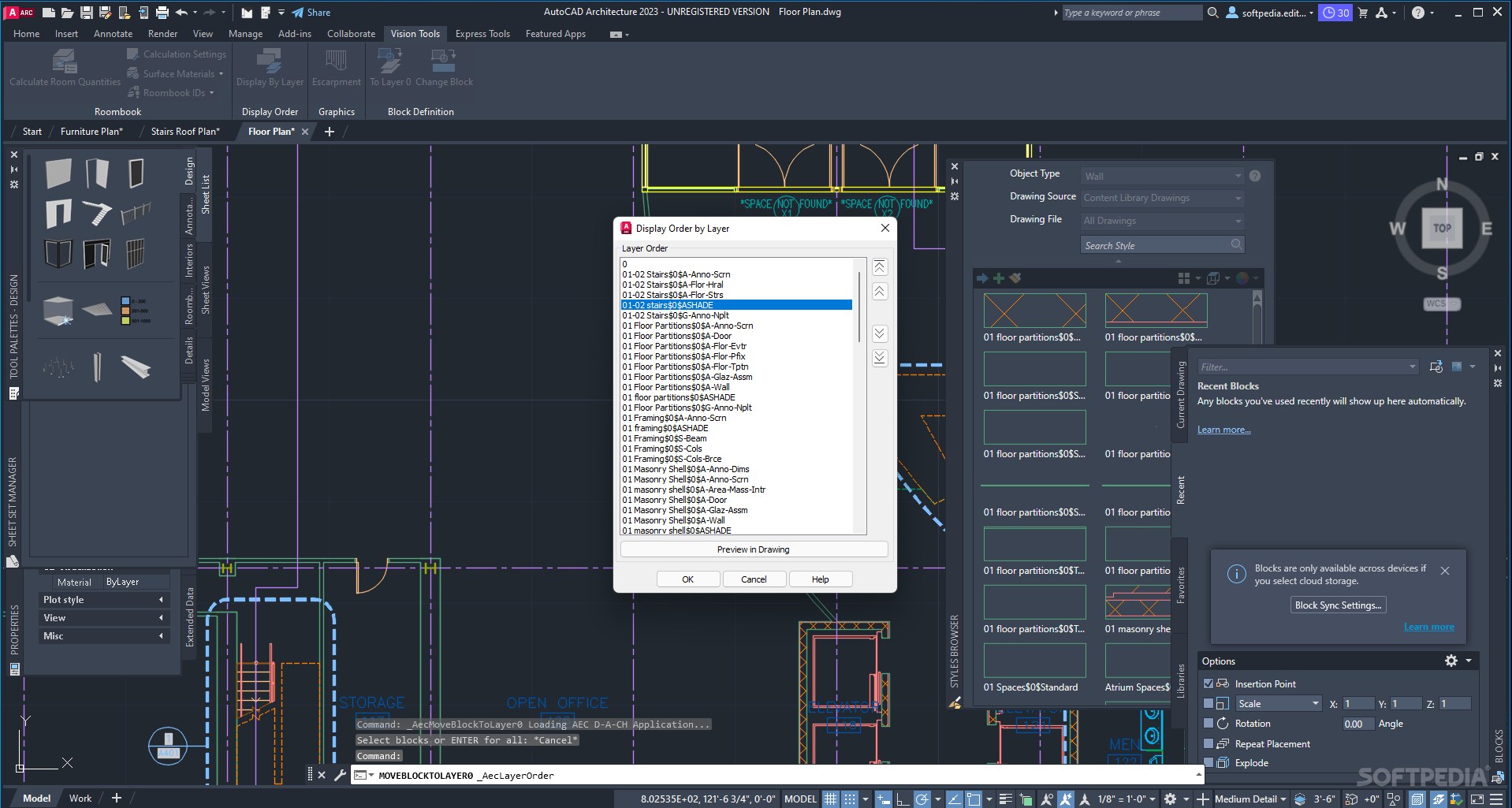Click the Plot printer icon

(x=162, y=13)
